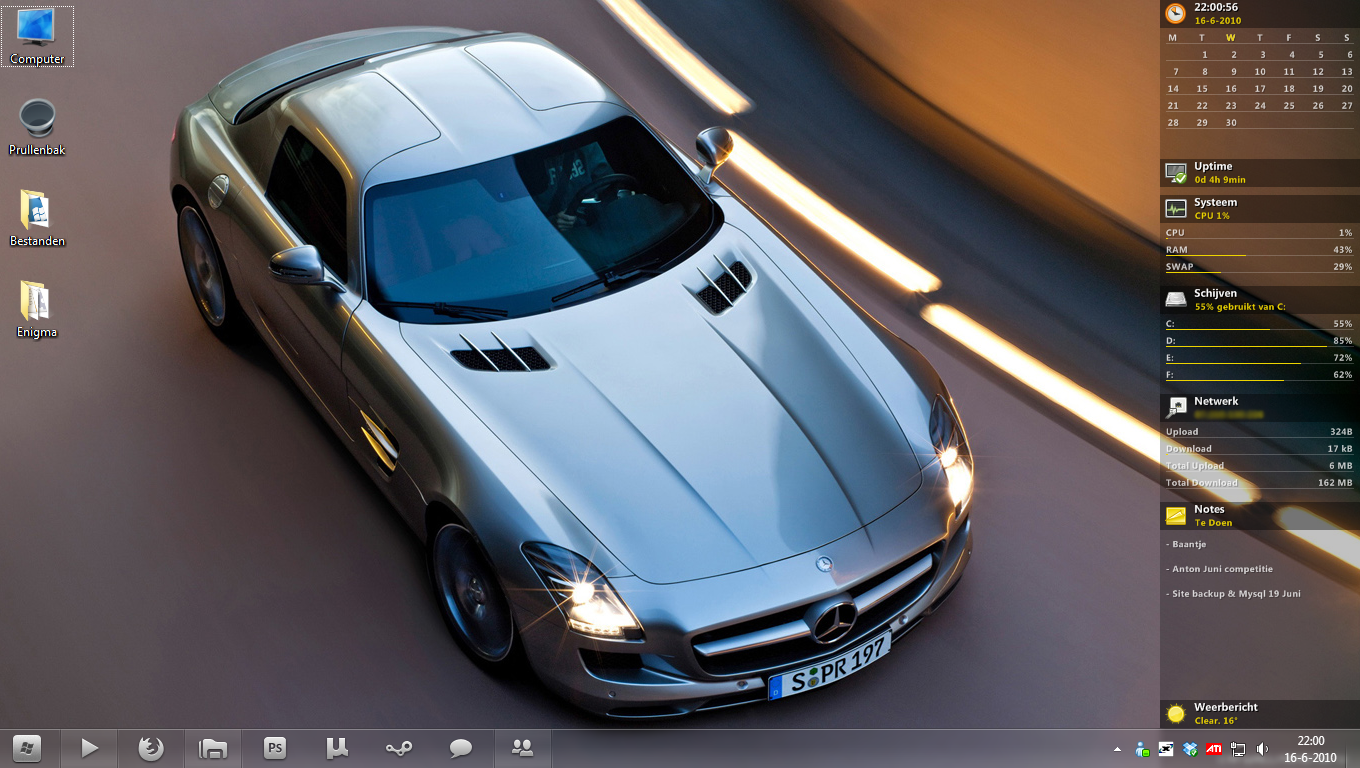Click the SWAP usage row at 29%
Viewport: 1360px width, 768px height.
1259,267
